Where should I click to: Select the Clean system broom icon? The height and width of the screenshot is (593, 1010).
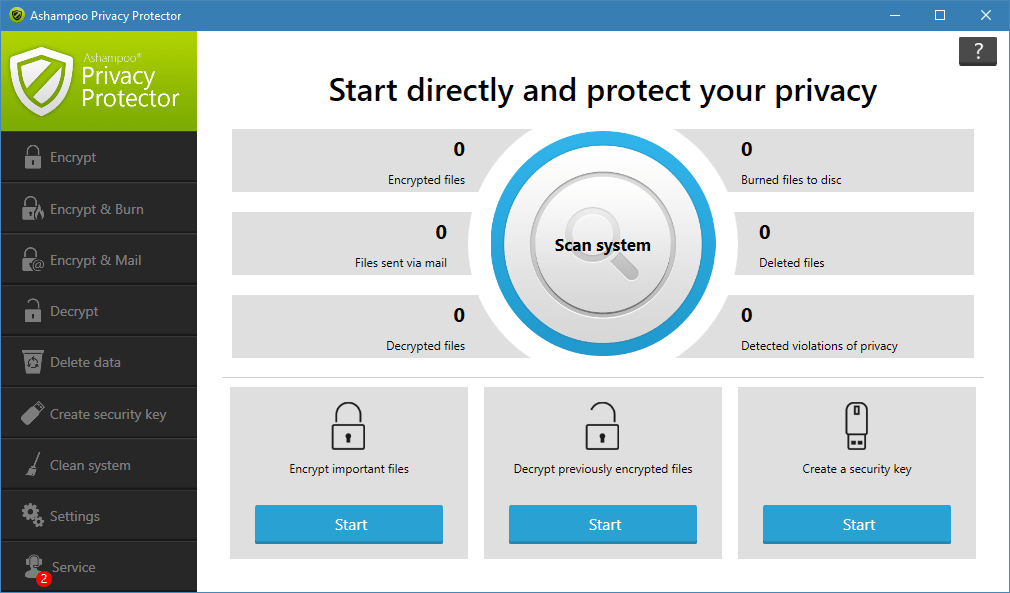(x=34, y=464)
